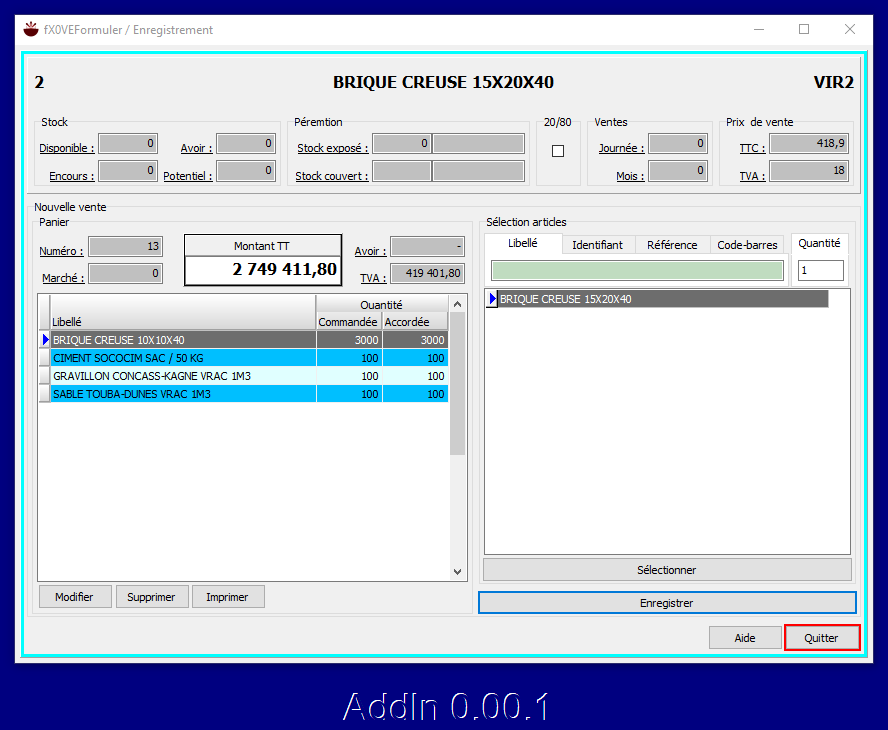This screenshot has width=888, height=730.
Task: Click the panier scrollbar down arrow
Action: (458, 571)
